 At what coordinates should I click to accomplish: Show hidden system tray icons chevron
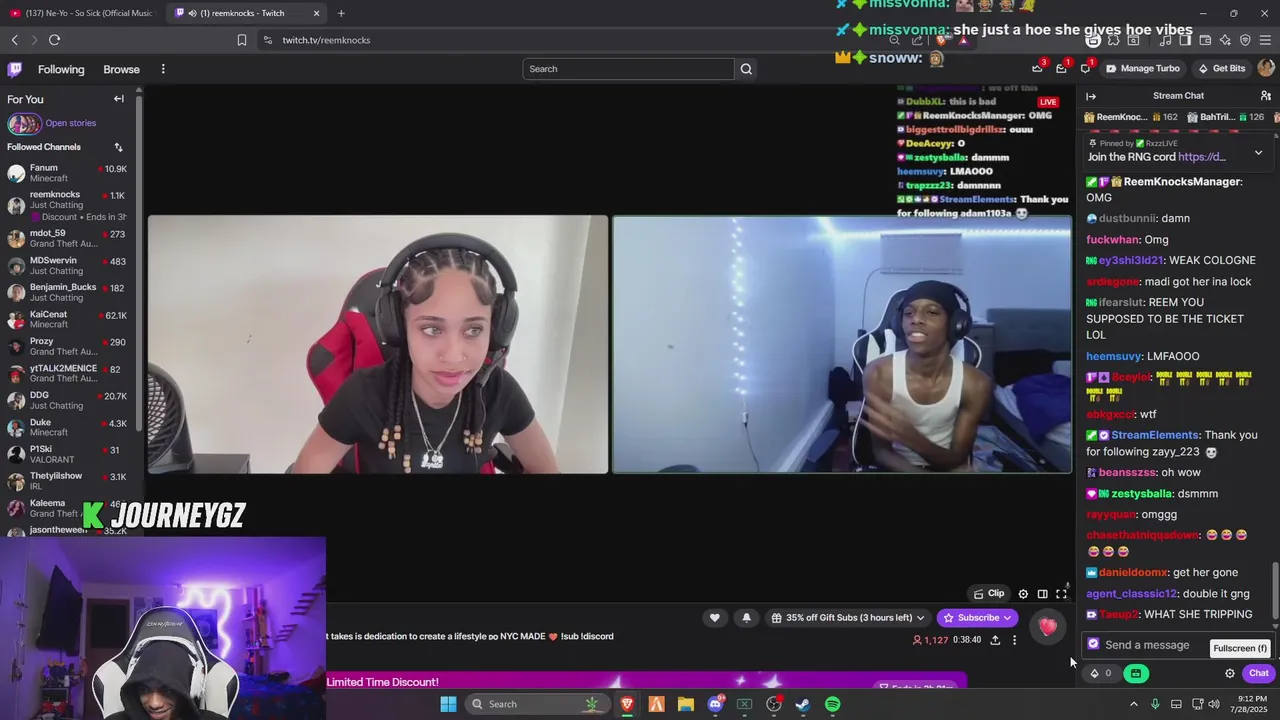coord(1133,704)
